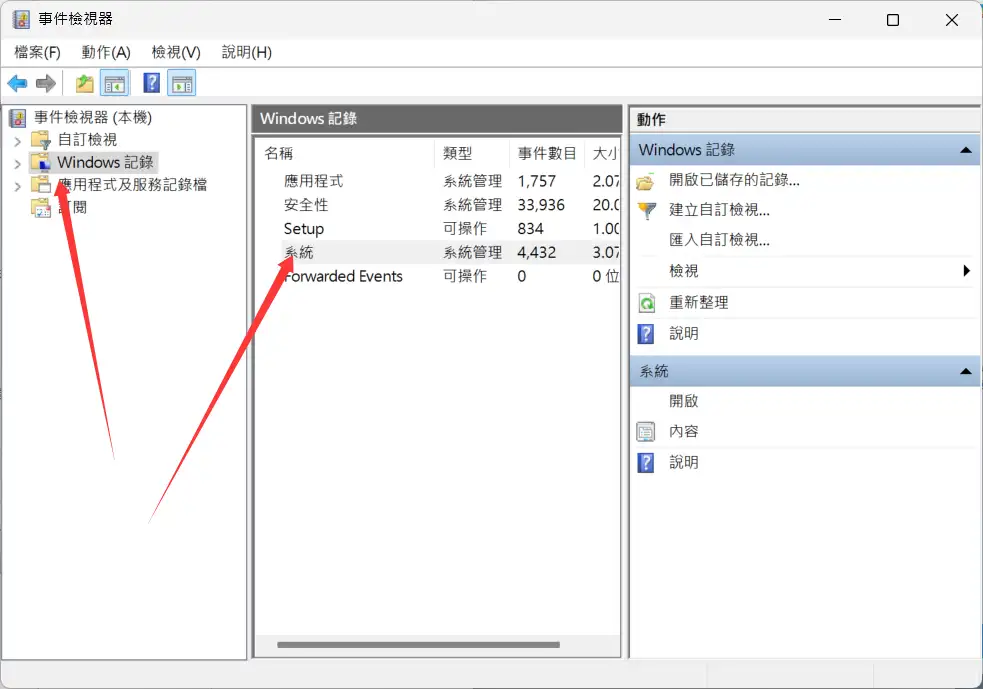Open the 說明(H) menu
983x689 pixels.
(247, 53)
